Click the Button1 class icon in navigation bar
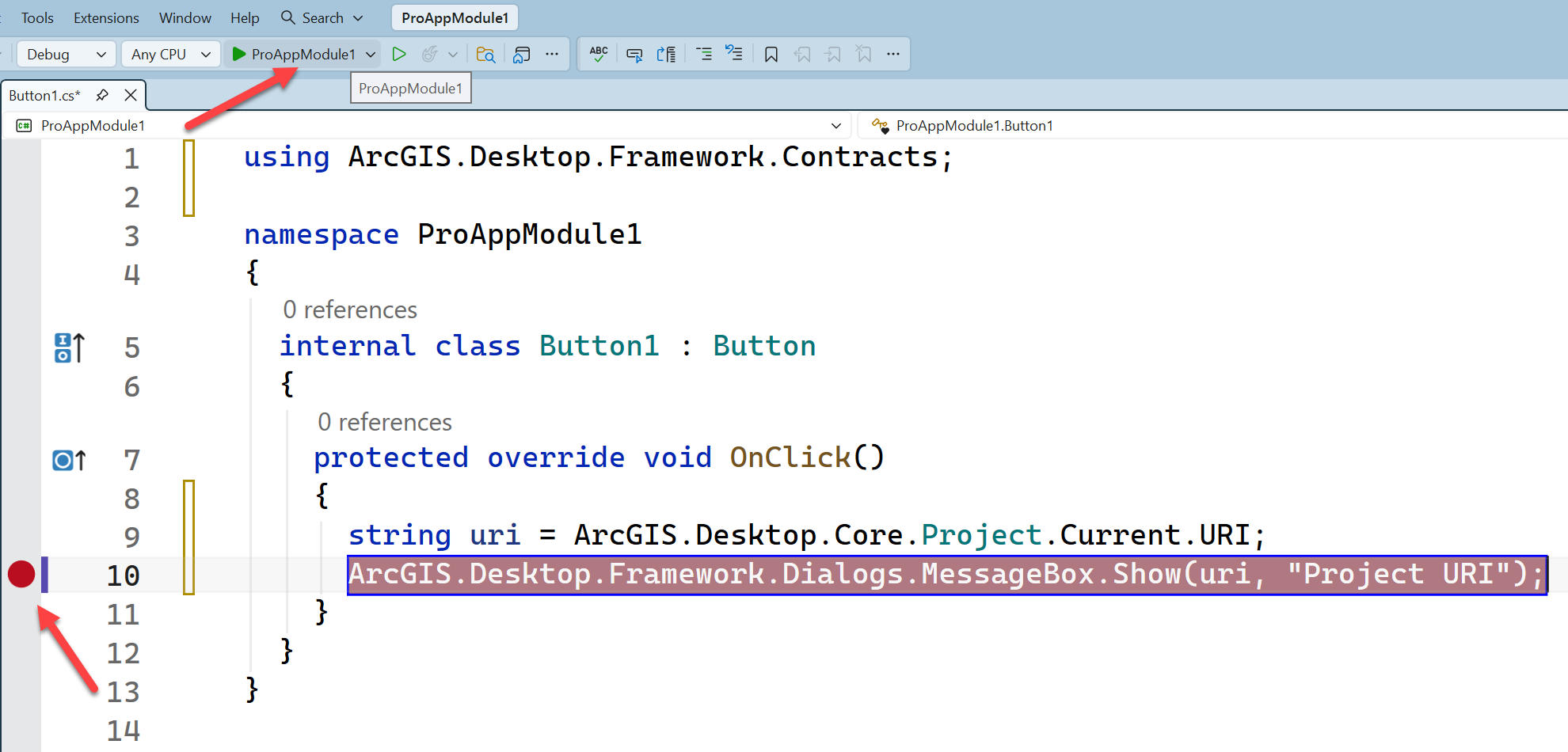Screen dimensions: 1568x752 (x=880, y=126)
